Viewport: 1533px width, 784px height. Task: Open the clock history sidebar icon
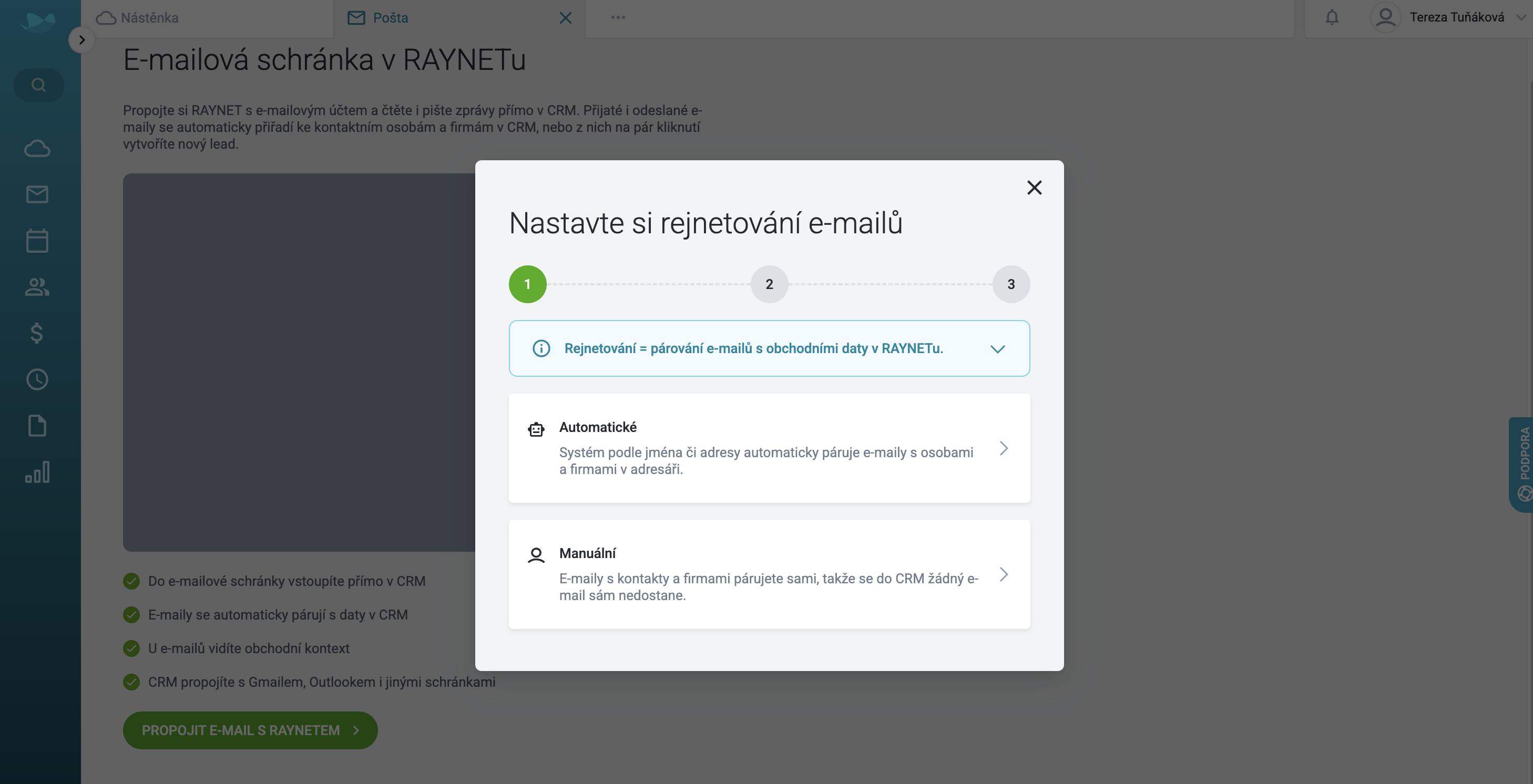[x=37, y=379]
